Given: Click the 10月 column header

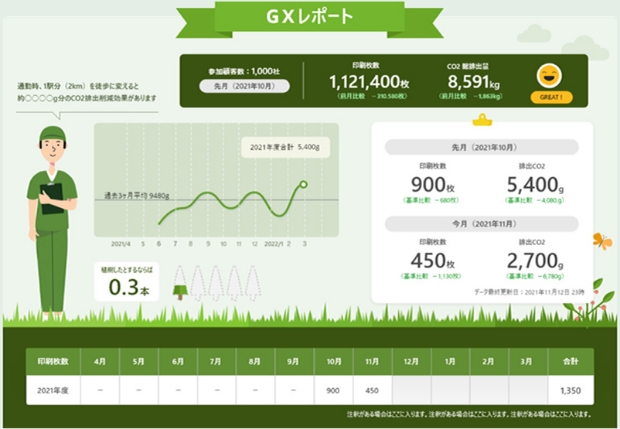Looking at the screenshot, I should click(x=333, y=361).
